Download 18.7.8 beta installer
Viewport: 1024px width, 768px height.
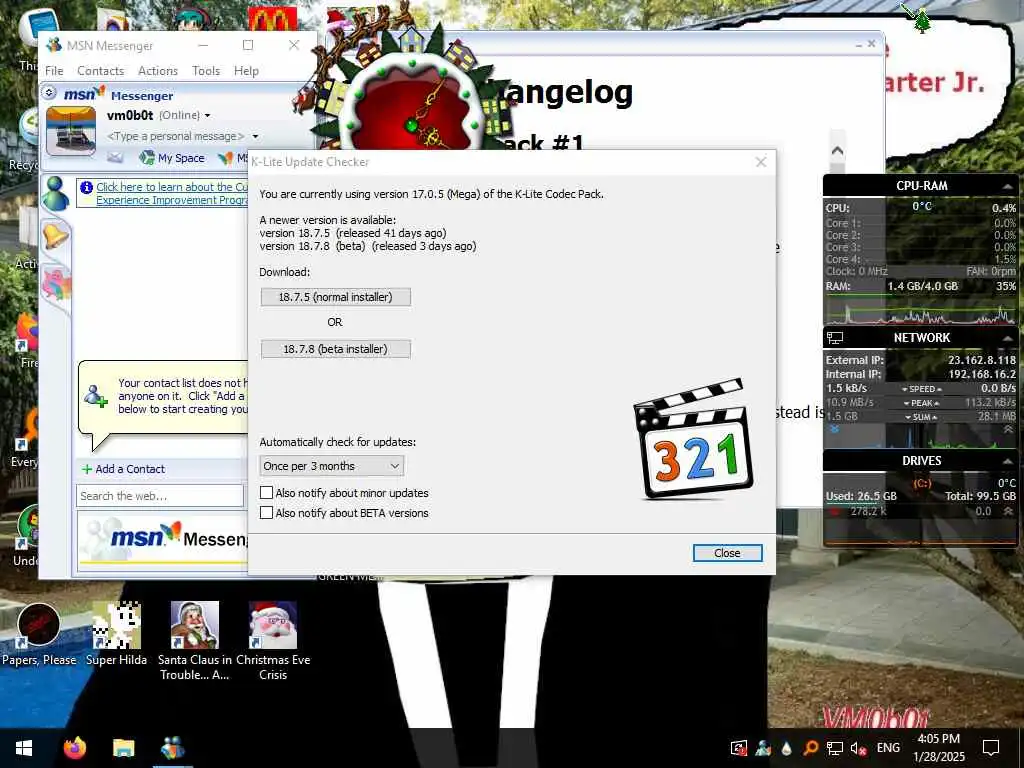click(336, 349)
